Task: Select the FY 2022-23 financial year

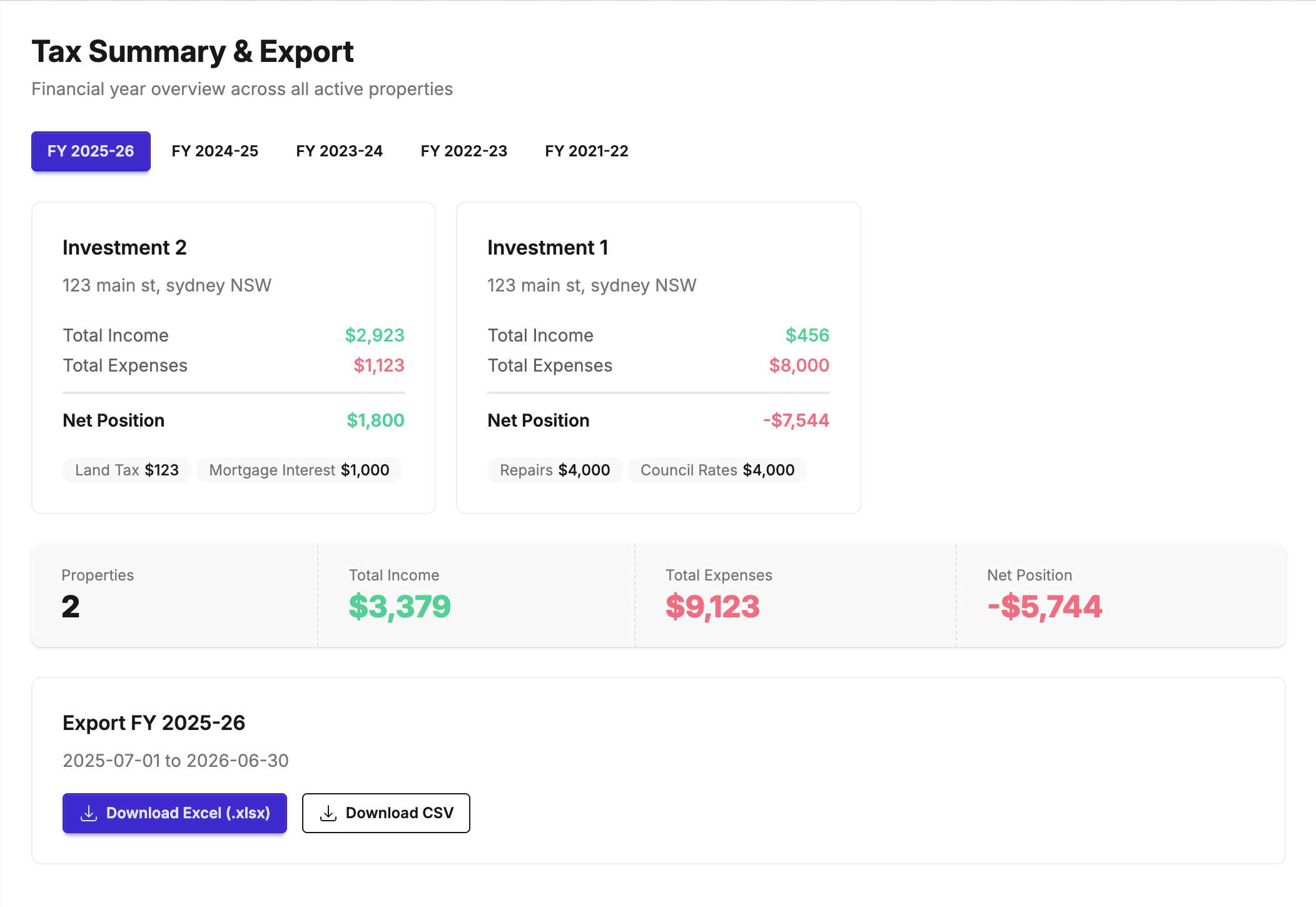Action: click(x=463, y=151)
